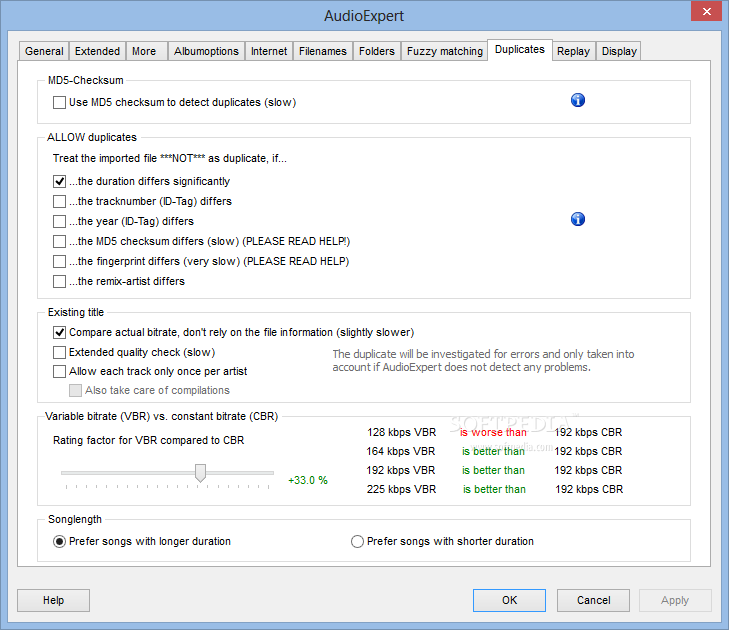The width and height of the screenshot is (729, 630).
Task: Check 'the fingerprint differs (very slow)'
Action: pyautogui.click(x=60, y=261)
